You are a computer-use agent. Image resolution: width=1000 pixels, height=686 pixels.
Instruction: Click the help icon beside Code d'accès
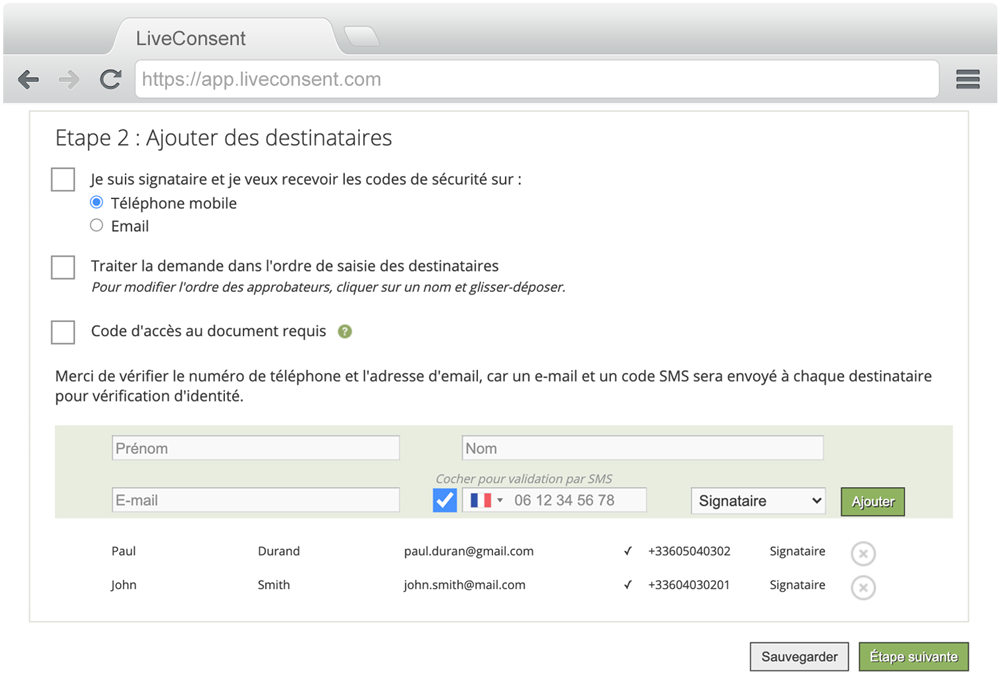(x=345, y=332)
